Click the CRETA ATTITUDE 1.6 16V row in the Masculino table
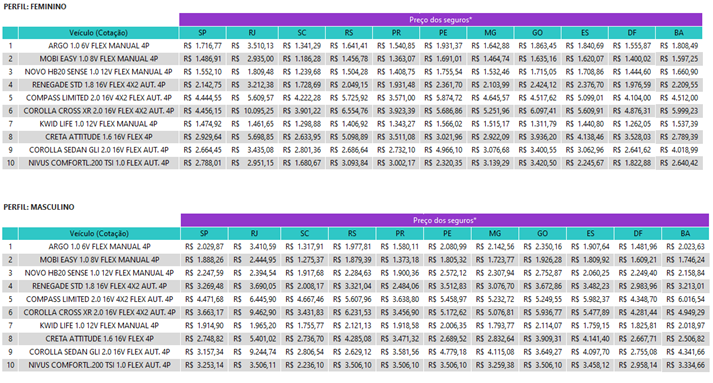This screenshot has width=713, height=383. (355, 339)
